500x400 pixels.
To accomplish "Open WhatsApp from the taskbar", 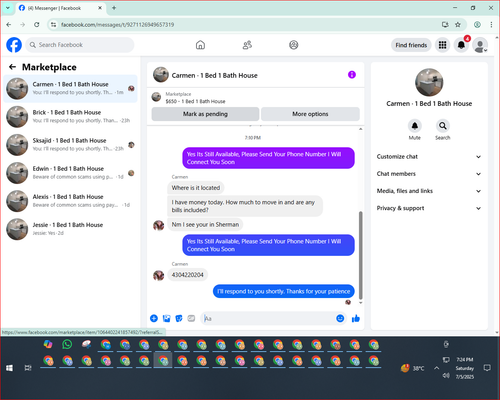I will tap(67, 344).
